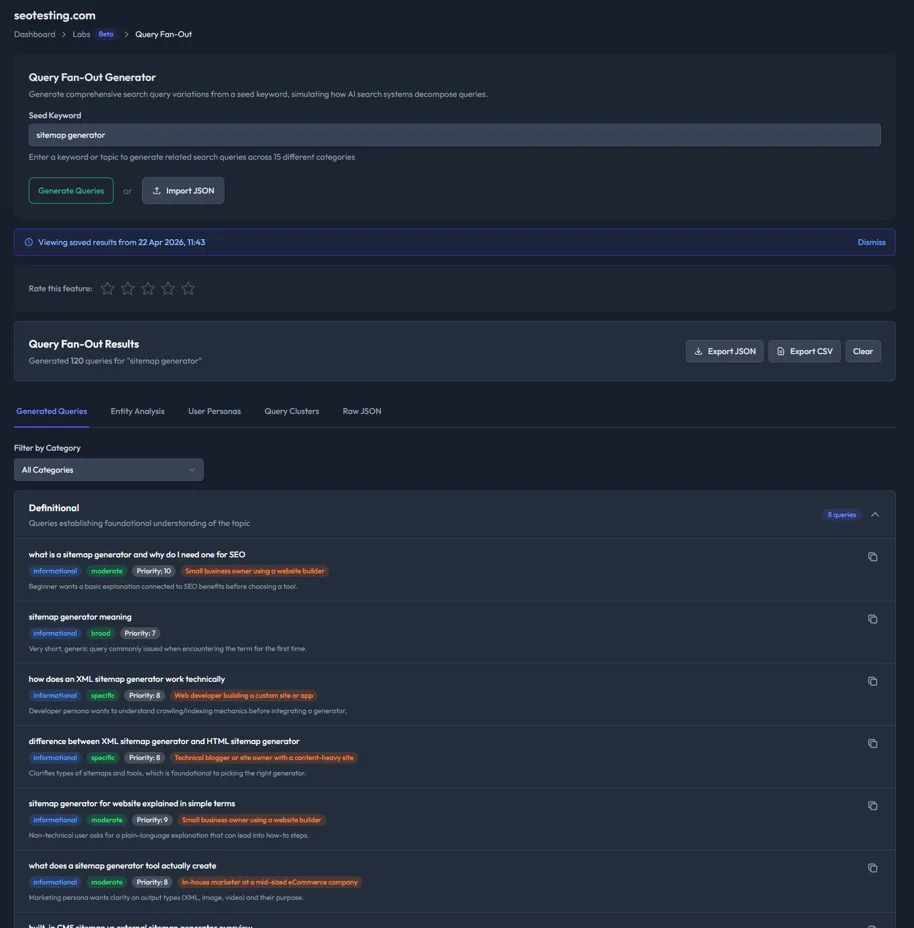Select the 'sitemap generator meaning' query title
The height and width of the screenshot is (928, 914).
[x=80, y=617]
